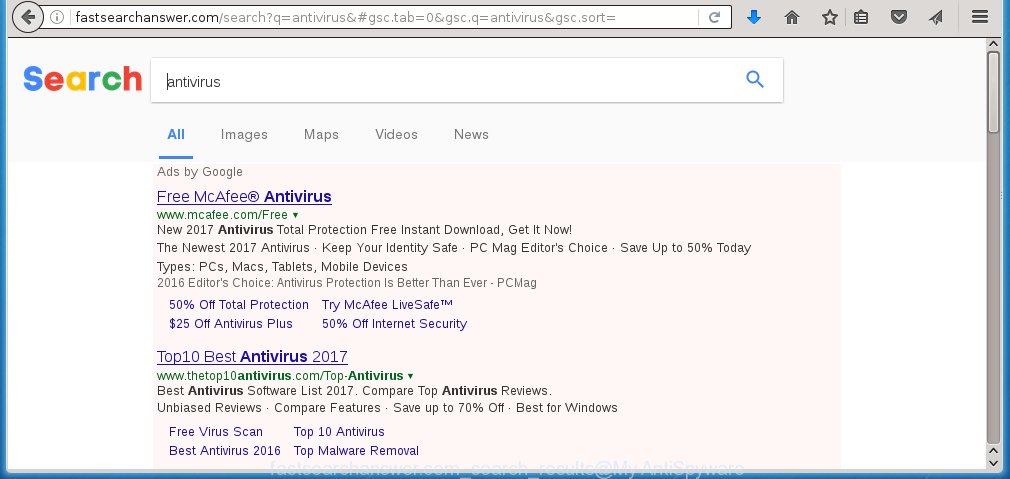Click the Types: PCs, Macs, Tablets line
Screen dimensions: 1010x479
click(x=282, y=267)
